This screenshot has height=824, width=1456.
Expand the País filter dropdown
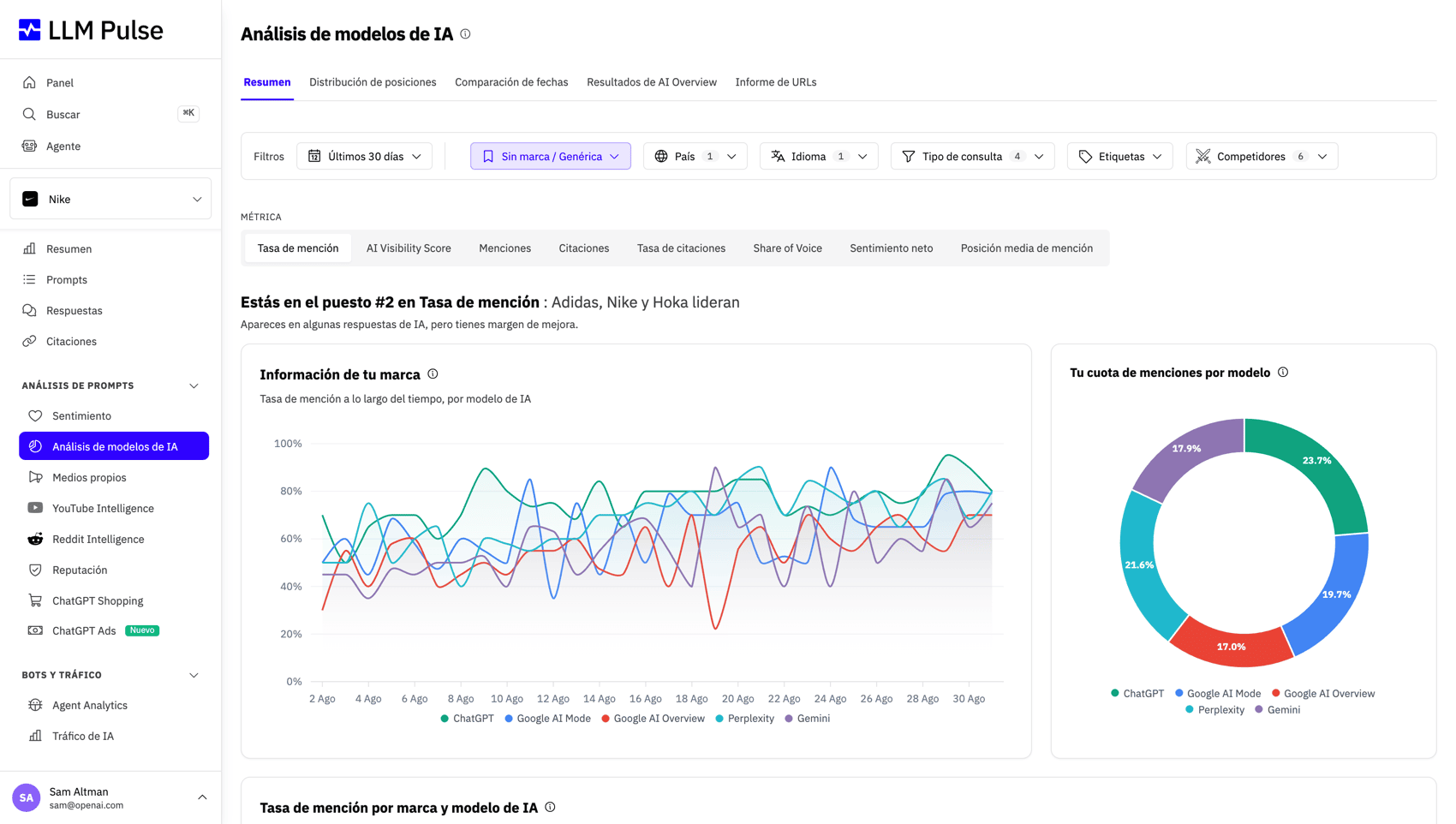point(695,156)
